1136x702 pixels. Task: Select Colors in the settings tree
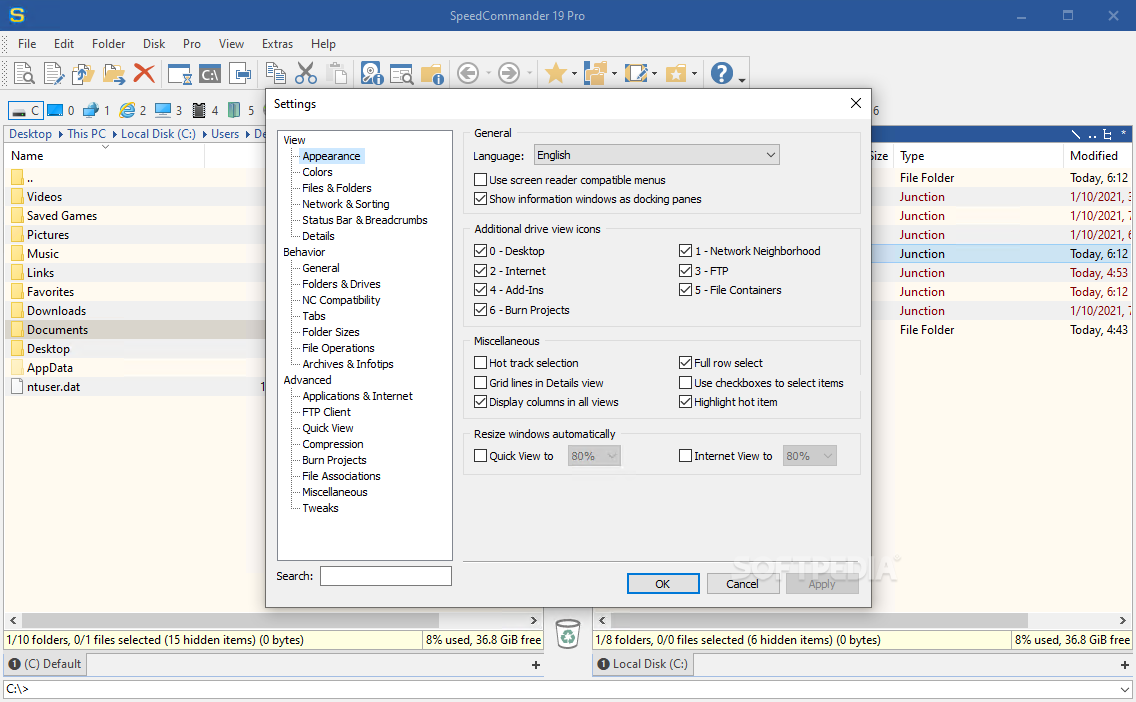pos(317,172)
